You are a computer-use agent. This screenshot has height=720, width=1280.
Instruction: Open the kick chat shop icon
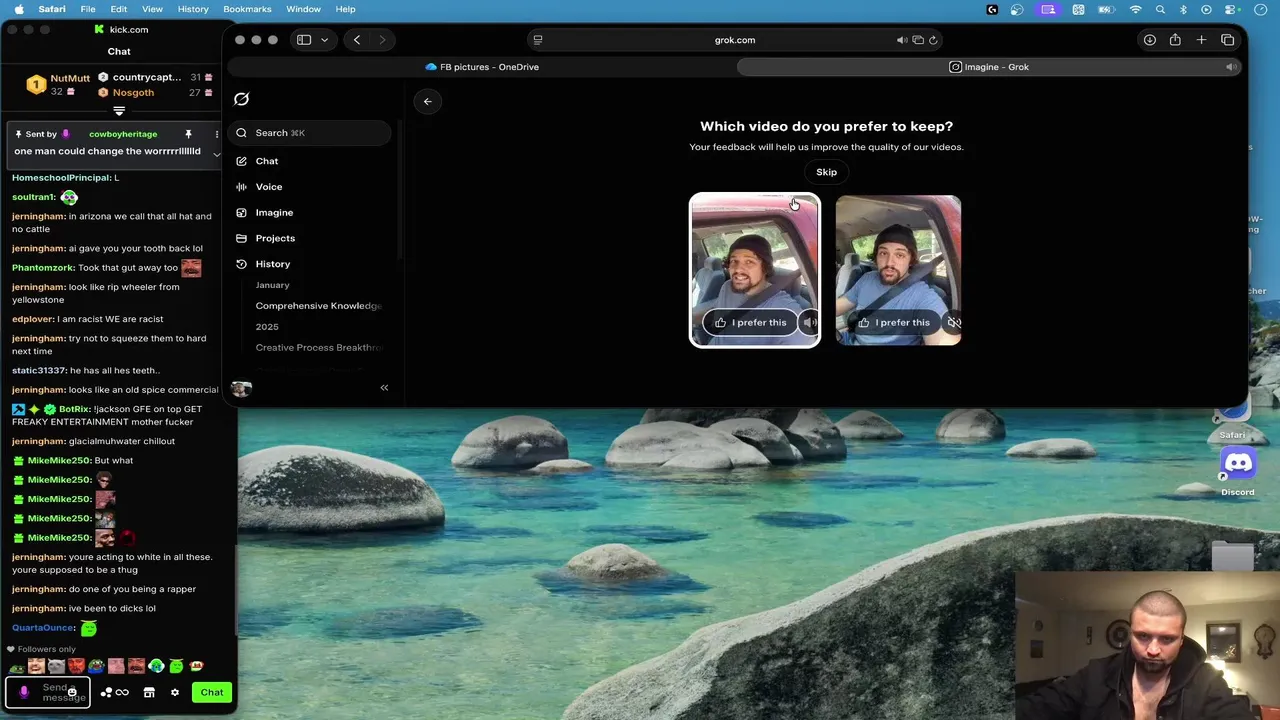click(149, 692)
